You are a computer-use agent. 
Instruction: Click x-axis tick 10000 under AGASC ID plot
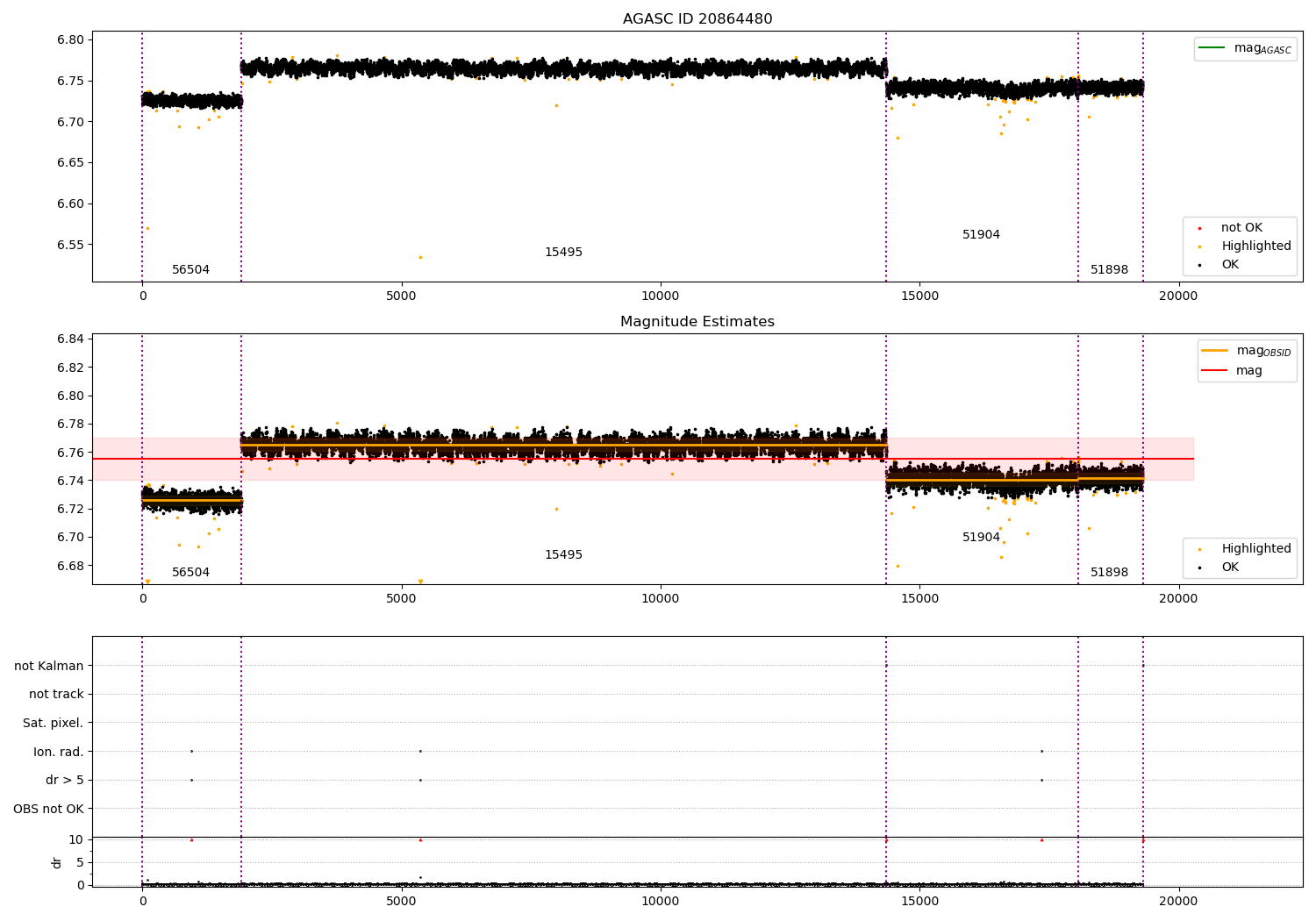click(x=660, y=296)
